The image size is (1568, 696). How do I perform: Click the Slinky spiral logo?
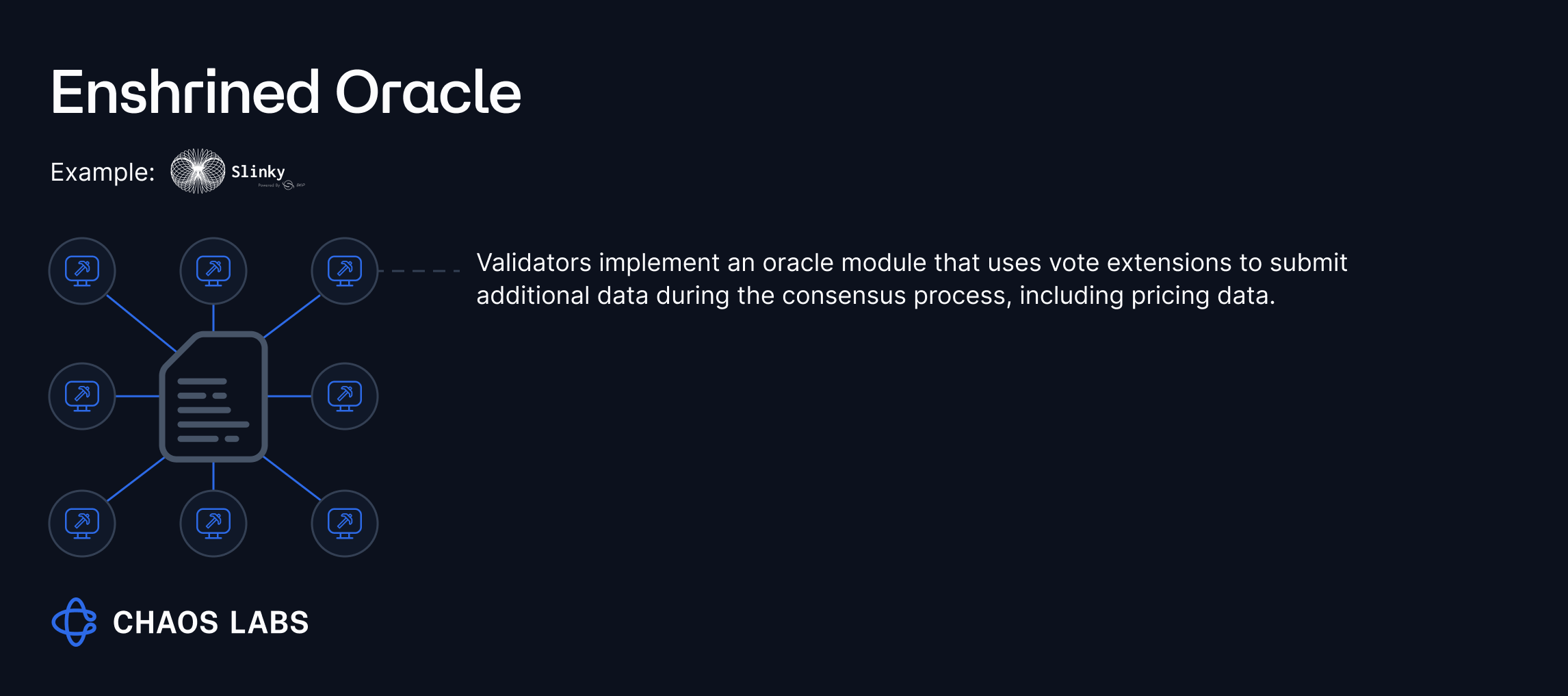click(198, 171)
